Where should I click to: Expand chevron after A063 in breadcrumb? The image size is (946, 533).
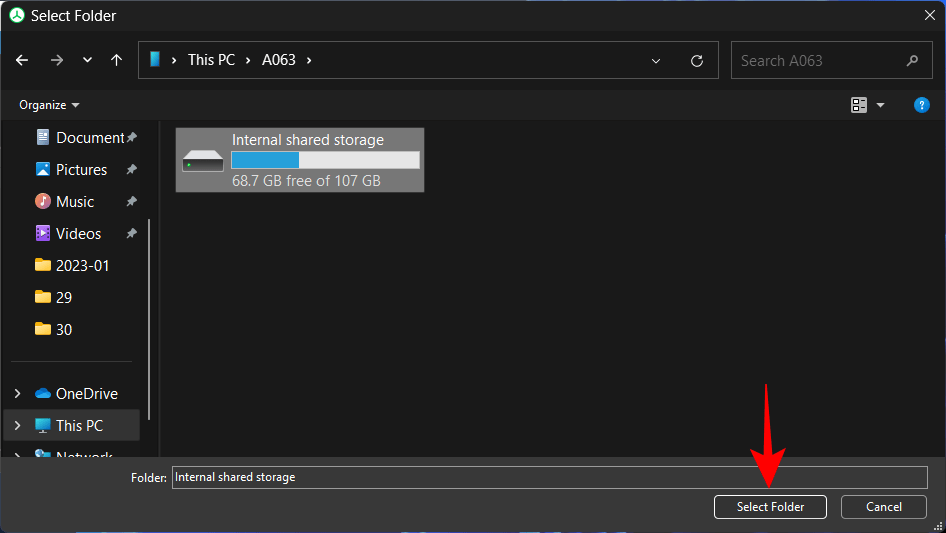pyautogui.click(x=309, y=60)
